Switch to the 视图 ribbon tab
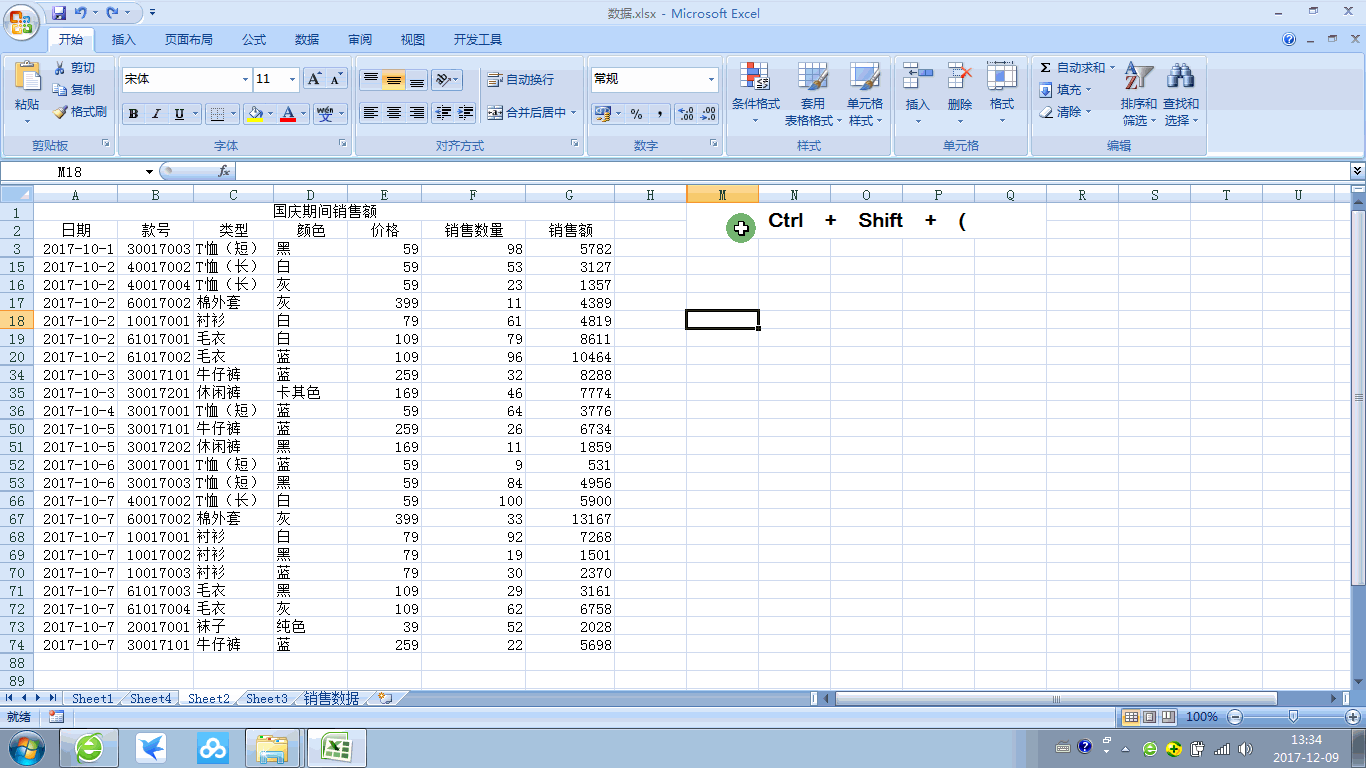The width and height of the screenshot is (1366, 768). (x=413, y=40)
